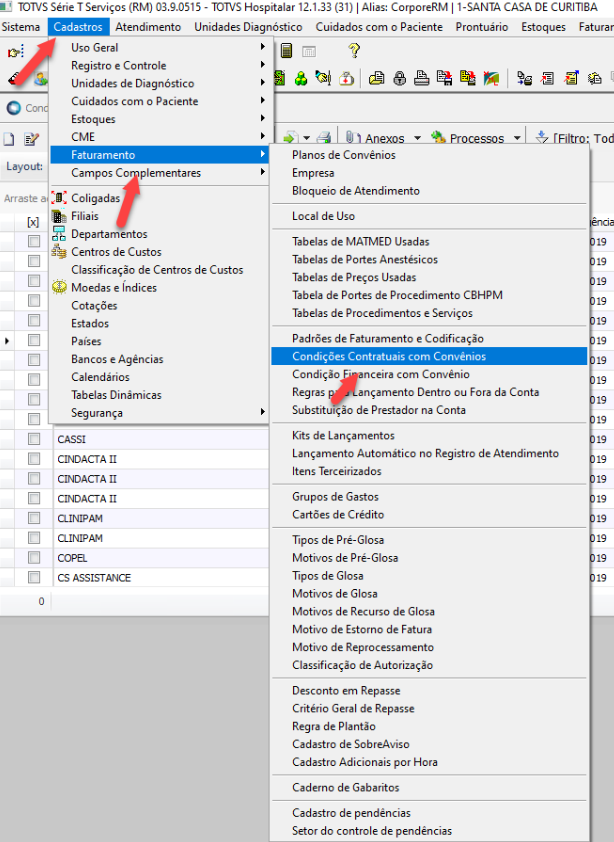Select Cartões de Crédito
This screenshot has height=842, width=614.
429,514
